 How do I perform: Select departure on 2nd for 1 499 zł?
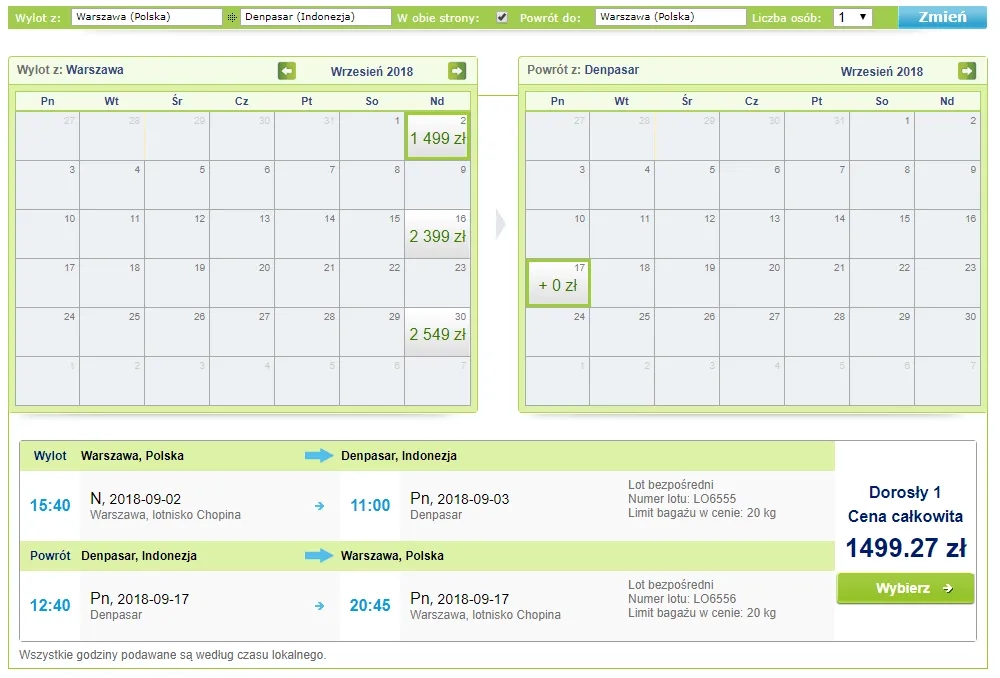click(437, 136)
